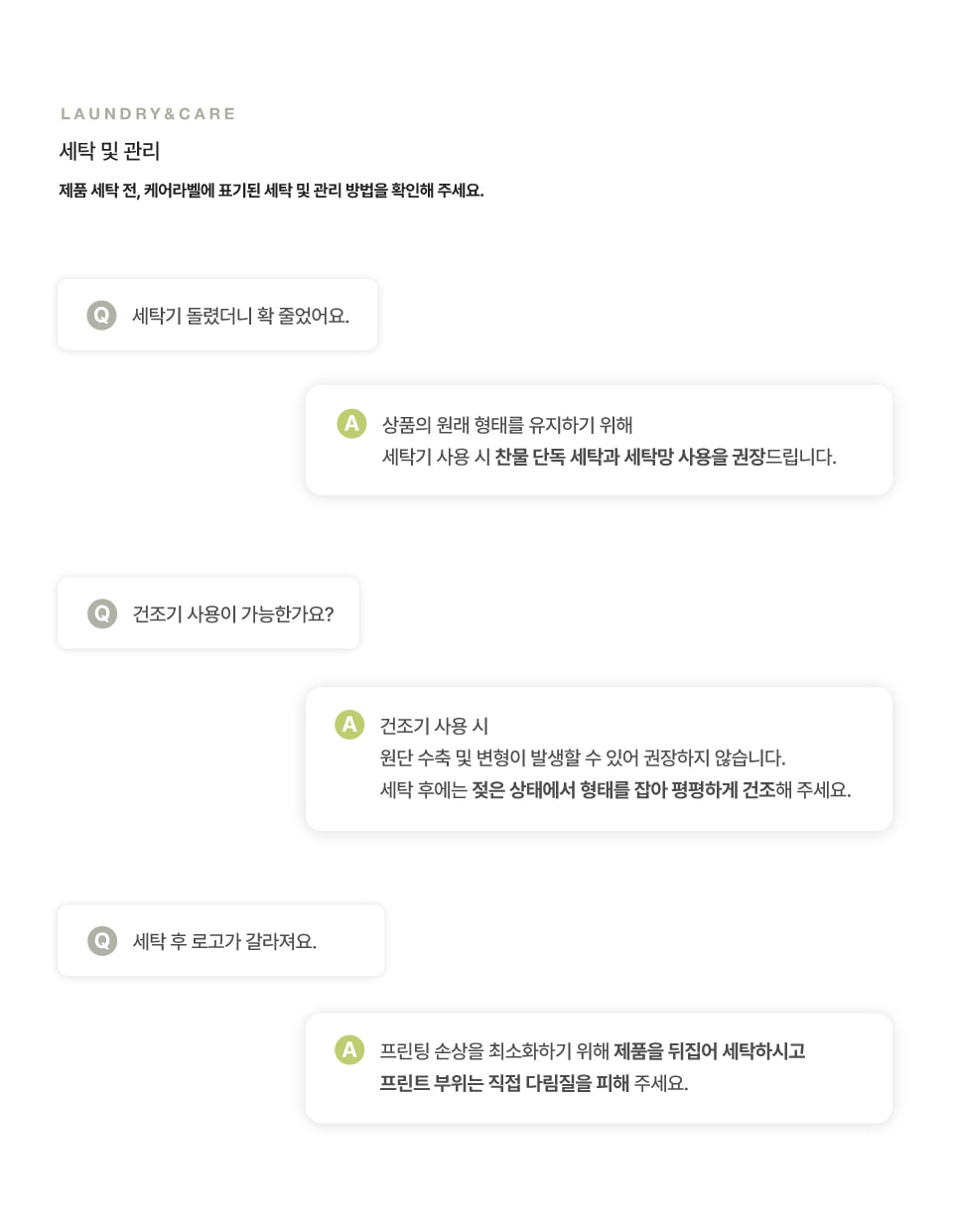Viewport: 953px width, 1232px height.
Task: Click the A icon beside the dryer answer
Action: click(349, 725)
